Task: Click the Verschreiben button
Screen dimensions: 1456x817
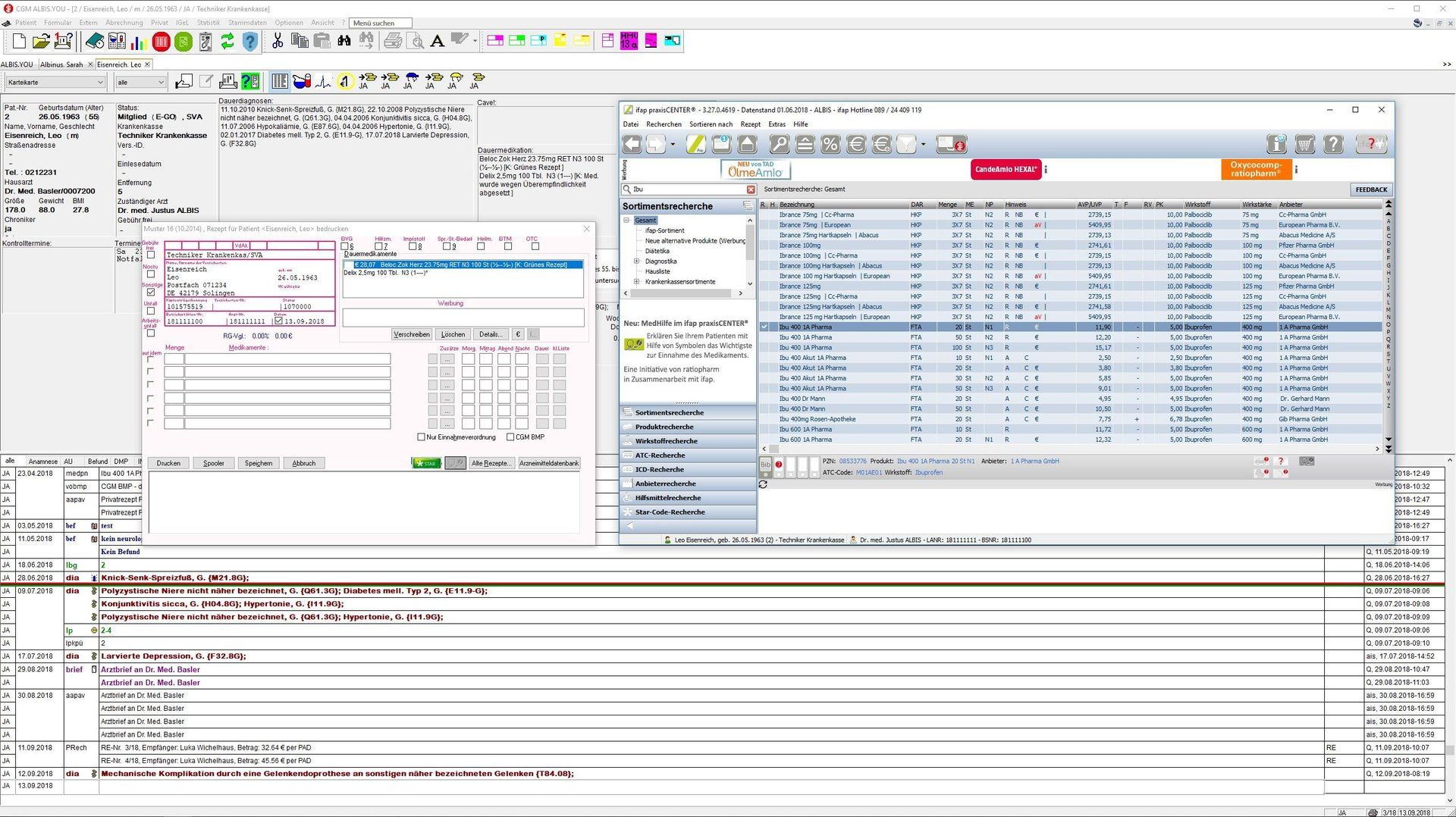Action: pyautogui.click(x=412, y=334)
